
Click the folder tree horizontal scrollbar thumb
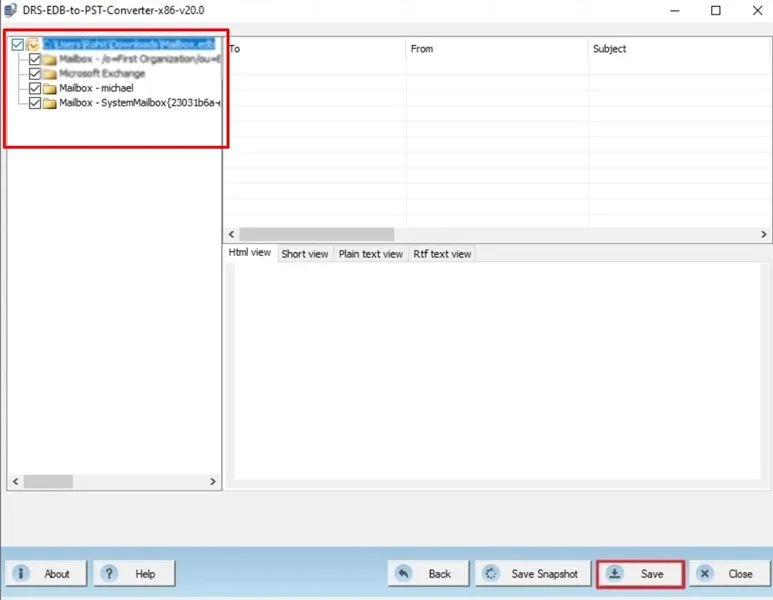48,481
